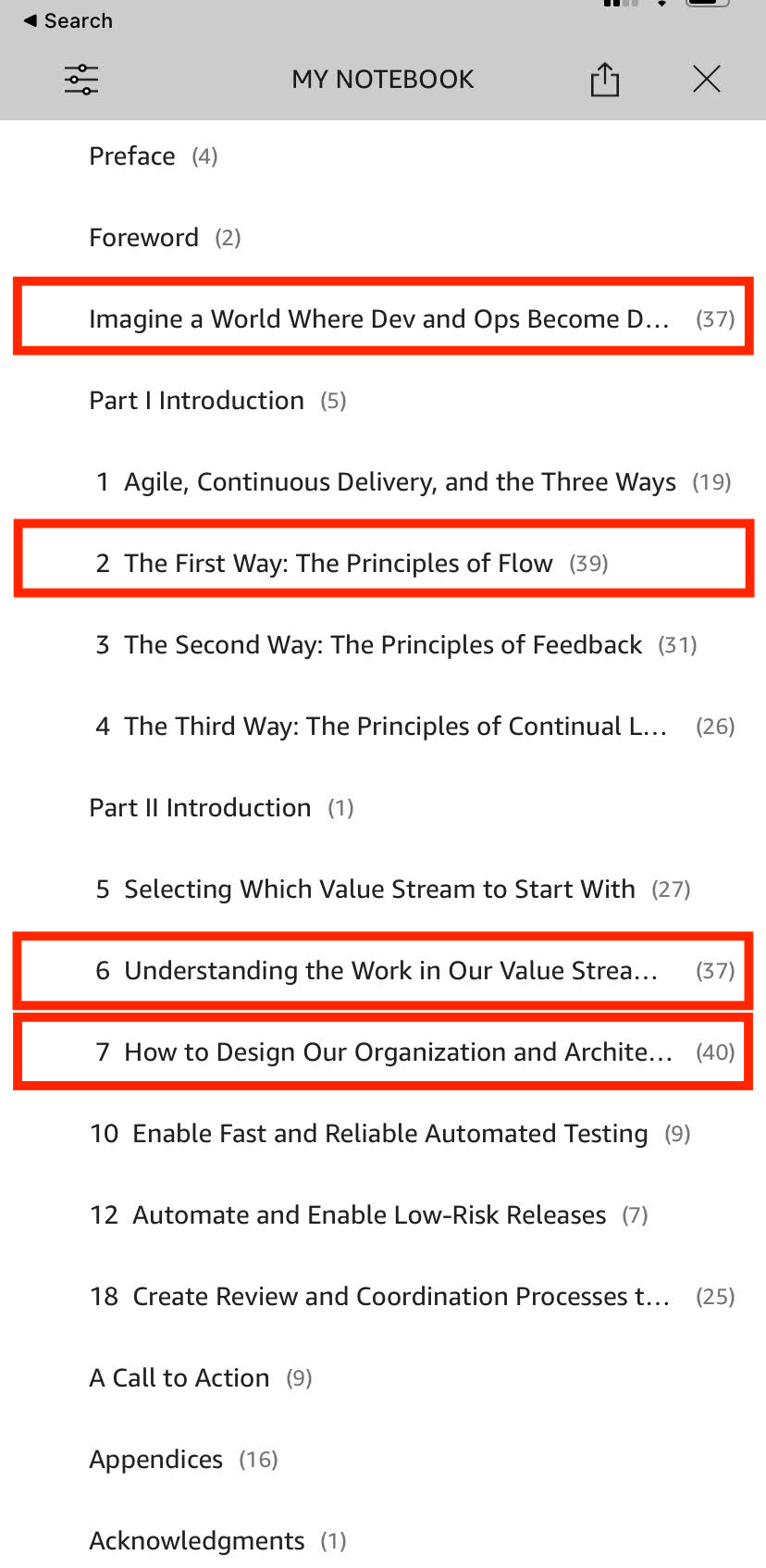
Task: Open the notebook filter options icon
Action: (x=81, y=80)
